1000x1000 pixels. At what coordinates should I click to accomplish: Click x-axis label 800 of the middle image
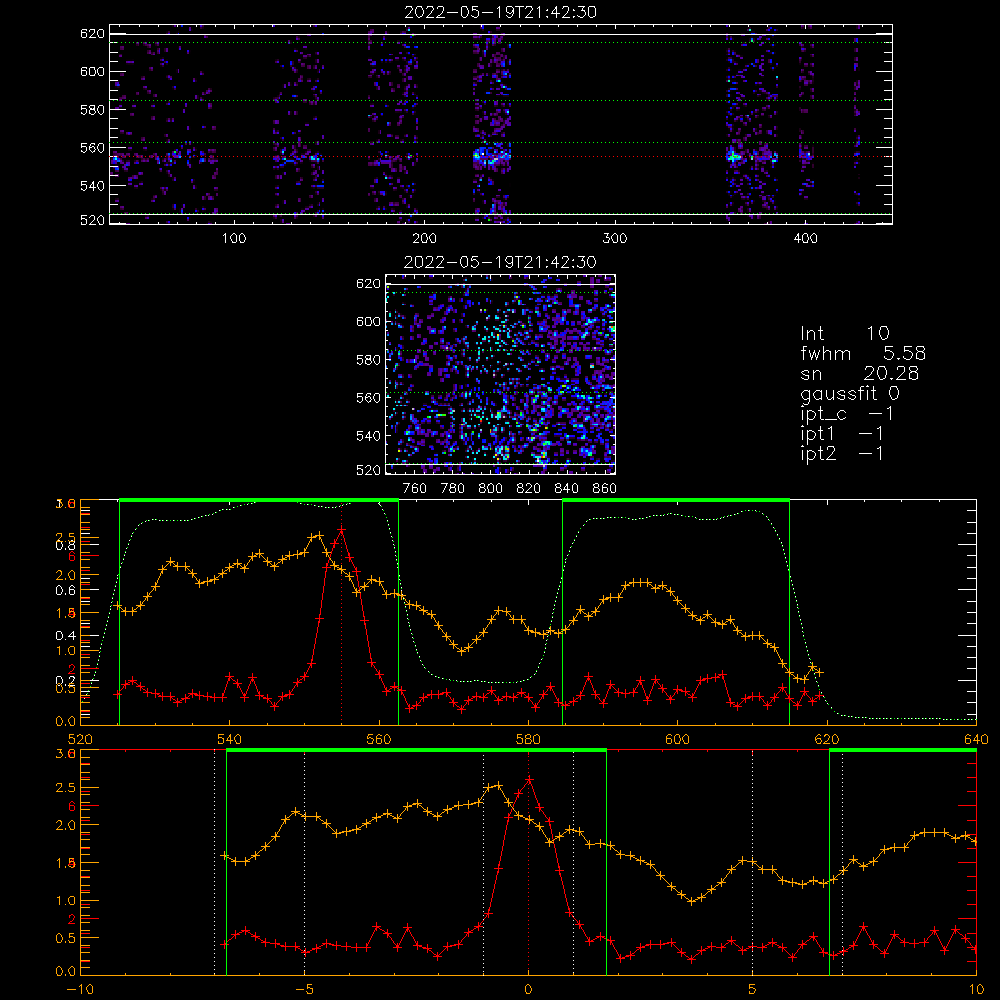490,489
